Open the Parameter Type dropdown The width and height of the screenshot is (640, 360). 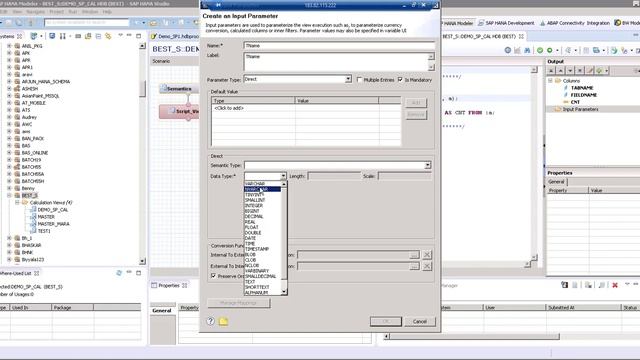pos(348,79)
